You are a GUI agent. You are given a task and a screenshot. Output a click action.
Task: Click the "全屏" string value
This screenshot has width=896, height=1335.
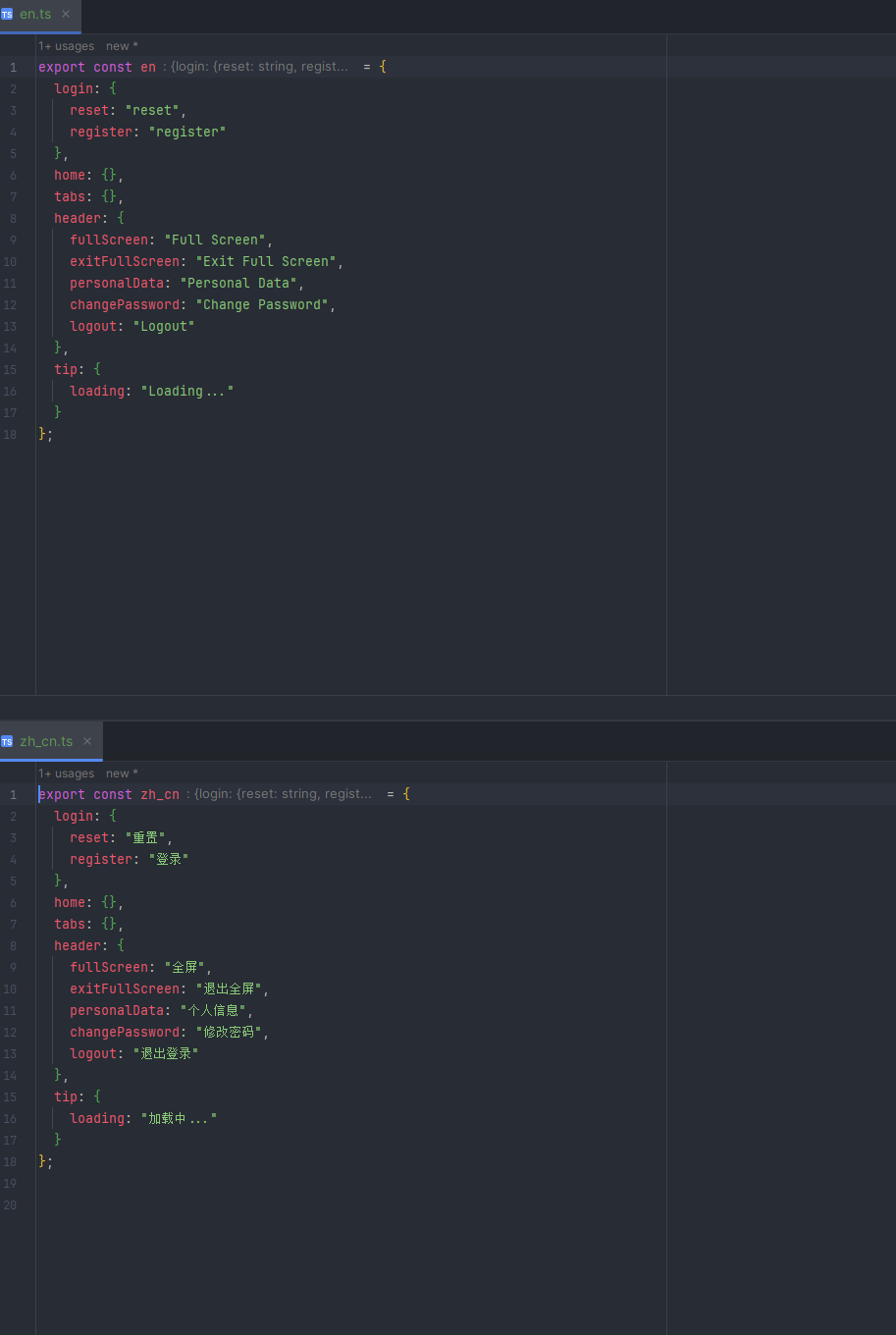pyautogui.click(x=184, y=967)
